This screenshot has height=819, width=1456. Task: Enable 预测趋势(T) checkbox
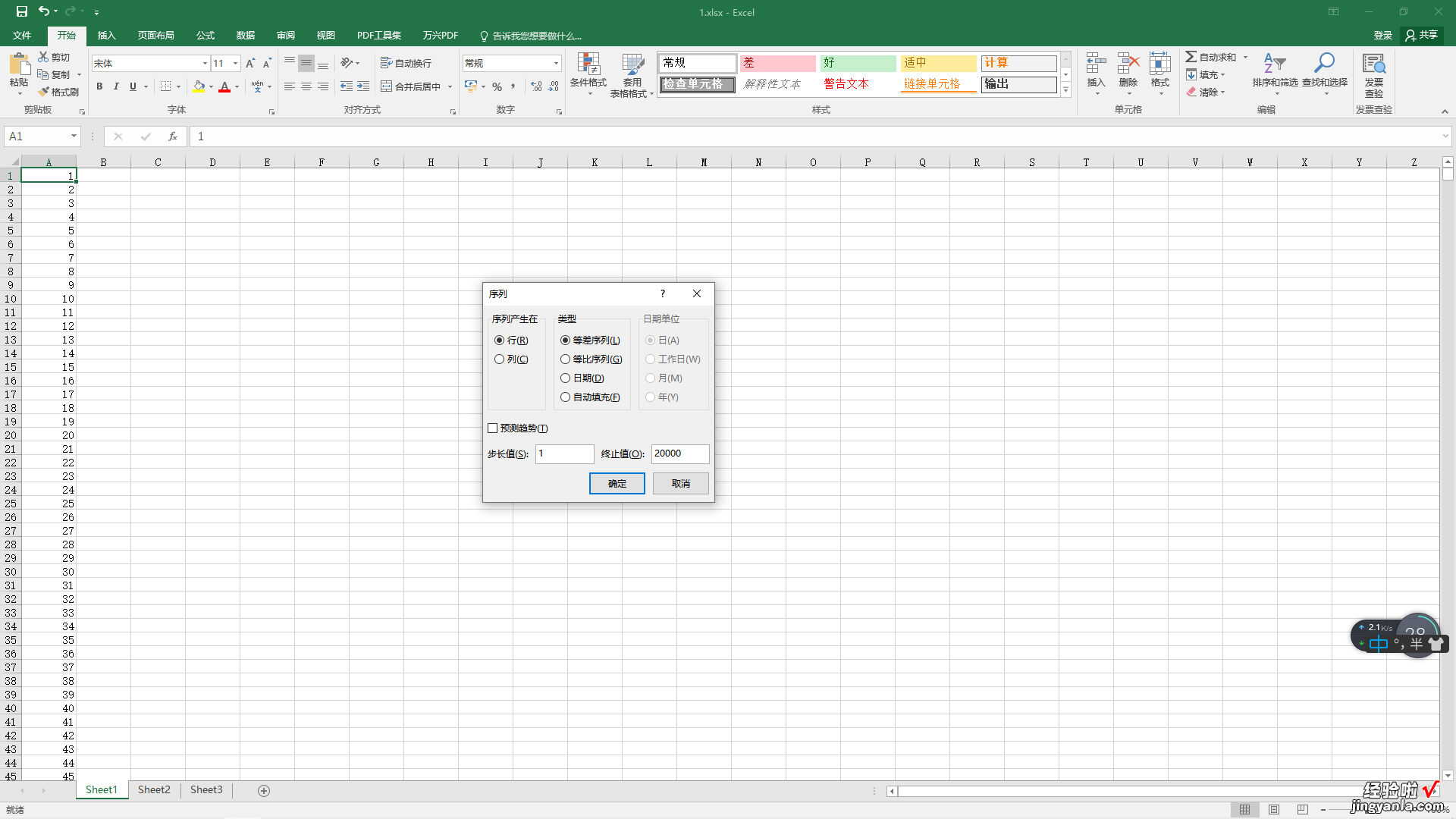pos(492,428)
